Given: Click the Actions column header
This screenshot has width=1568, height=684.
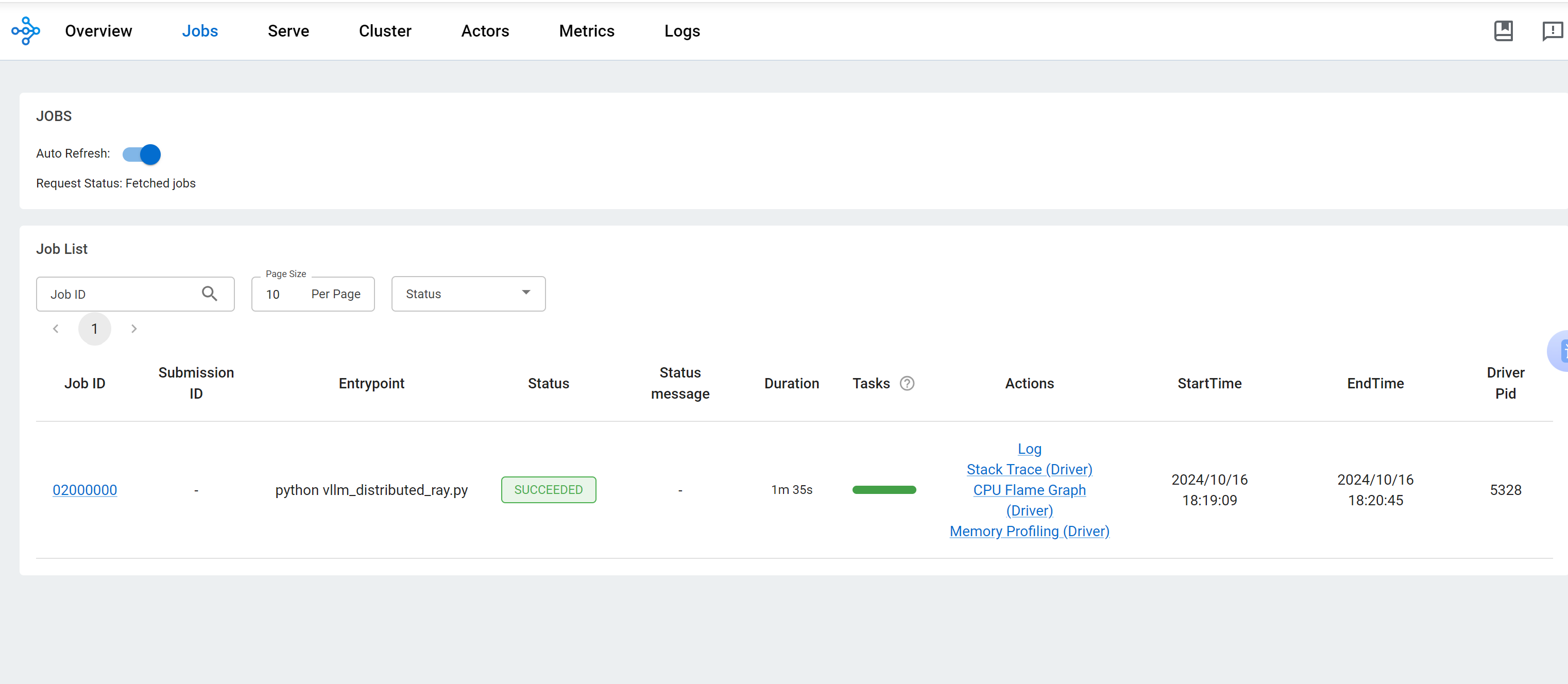Looking at the screenshot, I should click(x=1029, y=383).
